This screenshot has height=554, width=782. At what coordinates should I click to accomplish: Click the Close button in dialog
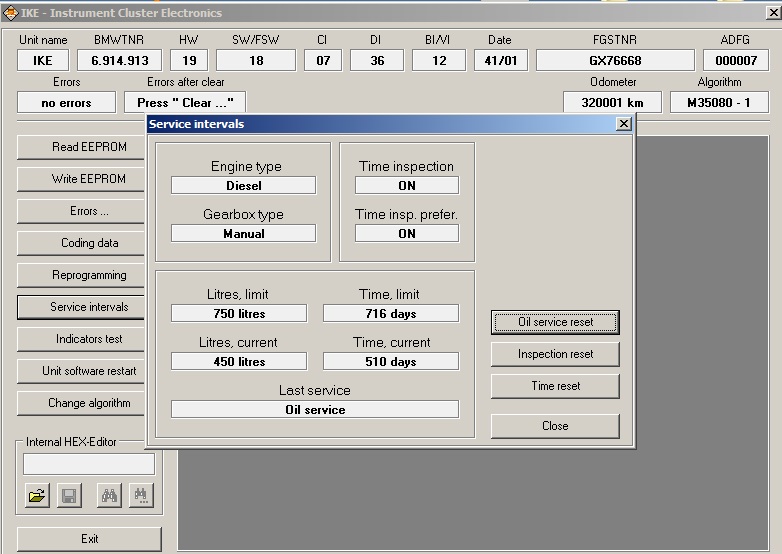point(556,426)
